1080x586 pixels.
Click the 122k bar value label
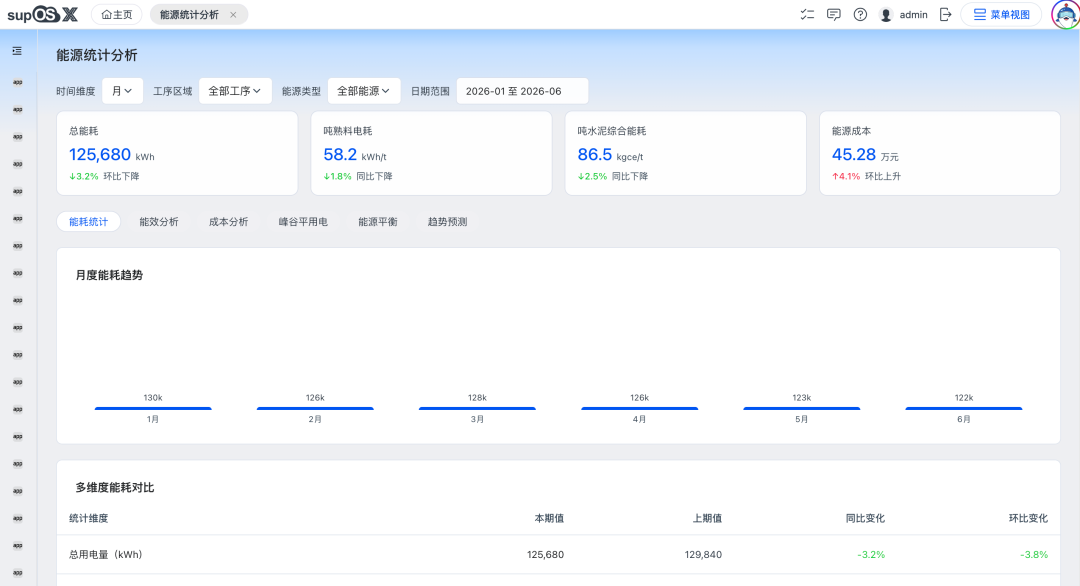click(x=964, y=398)
